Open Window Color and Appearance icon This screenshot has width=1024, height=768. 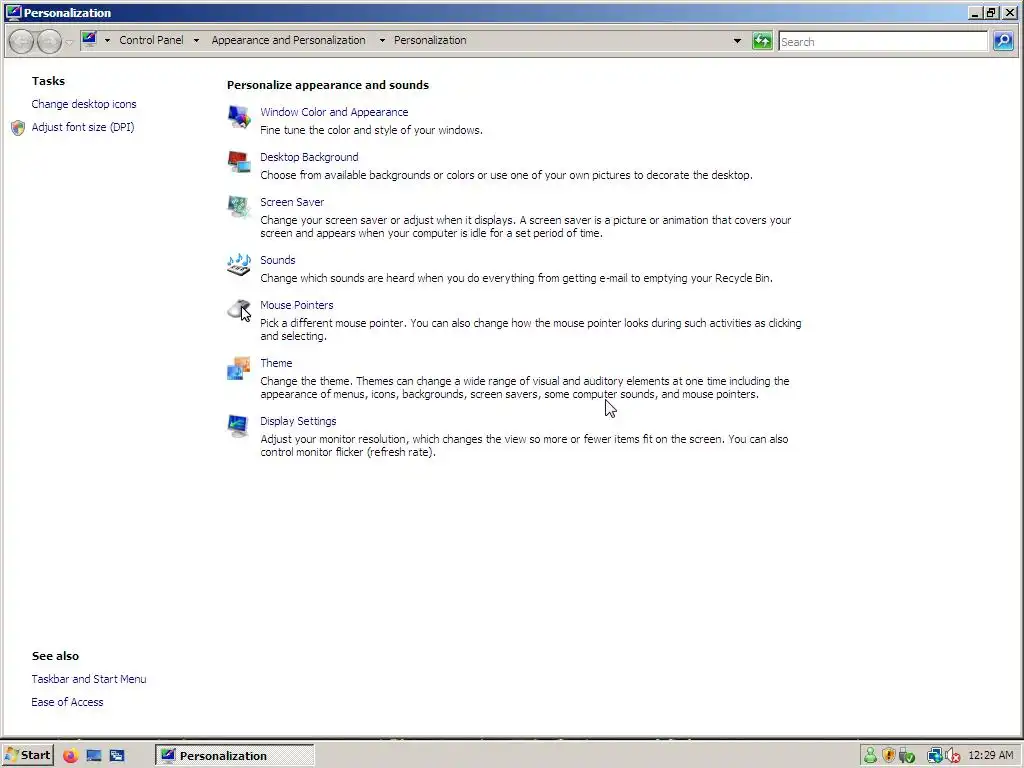pyautogui.click(x=238, y=117)
